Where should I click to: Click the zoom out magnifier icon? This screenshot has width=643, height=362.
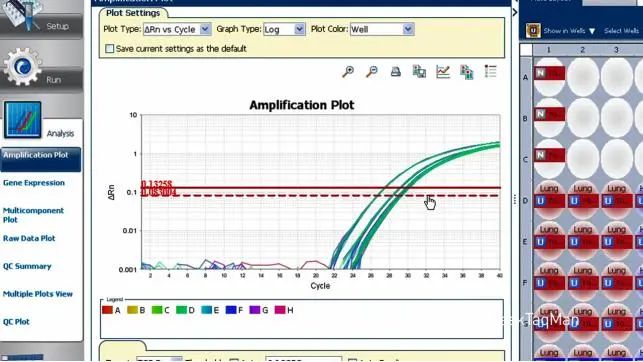pos(372,72)
